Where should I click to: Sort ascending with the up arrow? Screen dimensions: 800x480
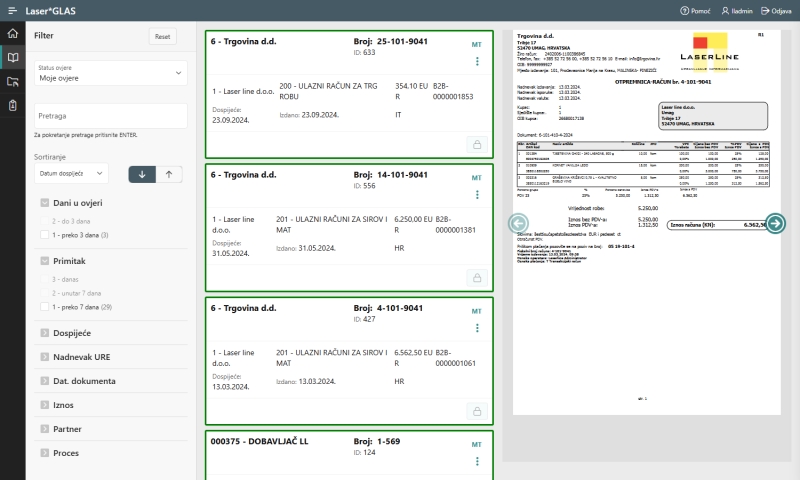pos(169,174)
